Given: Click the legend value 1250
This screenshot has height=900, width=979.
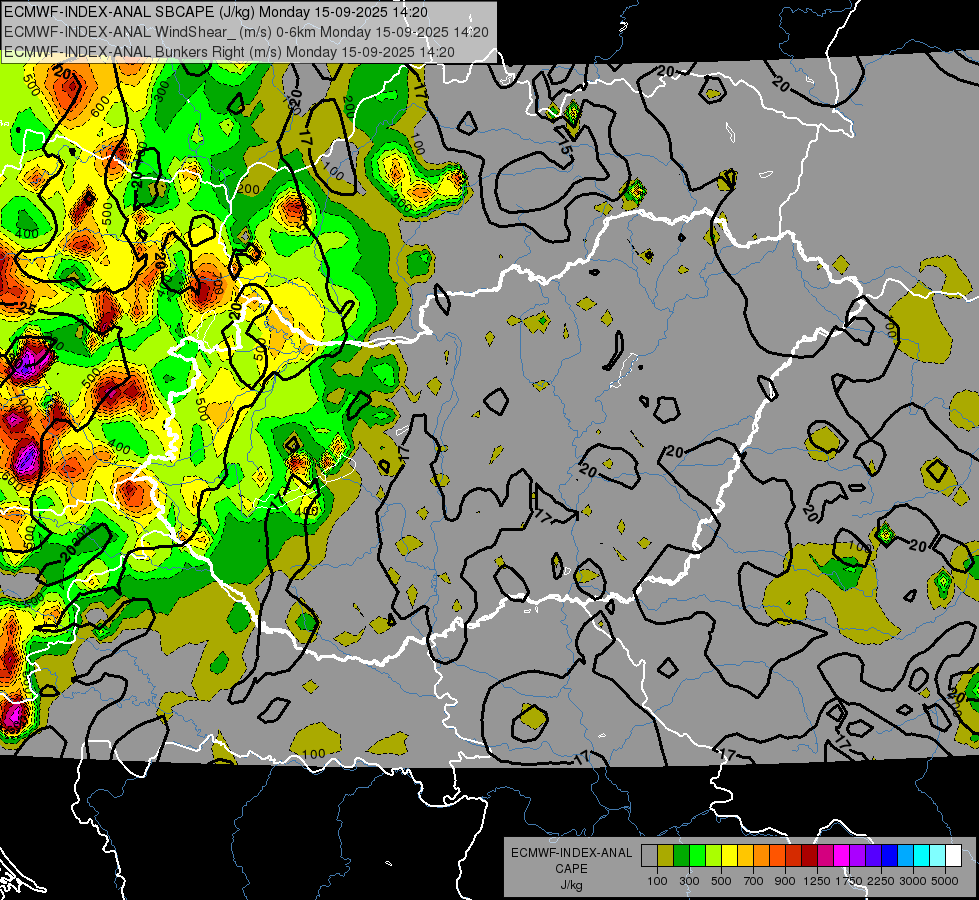Looking at the screenshot, I should (x=817, y=881).
